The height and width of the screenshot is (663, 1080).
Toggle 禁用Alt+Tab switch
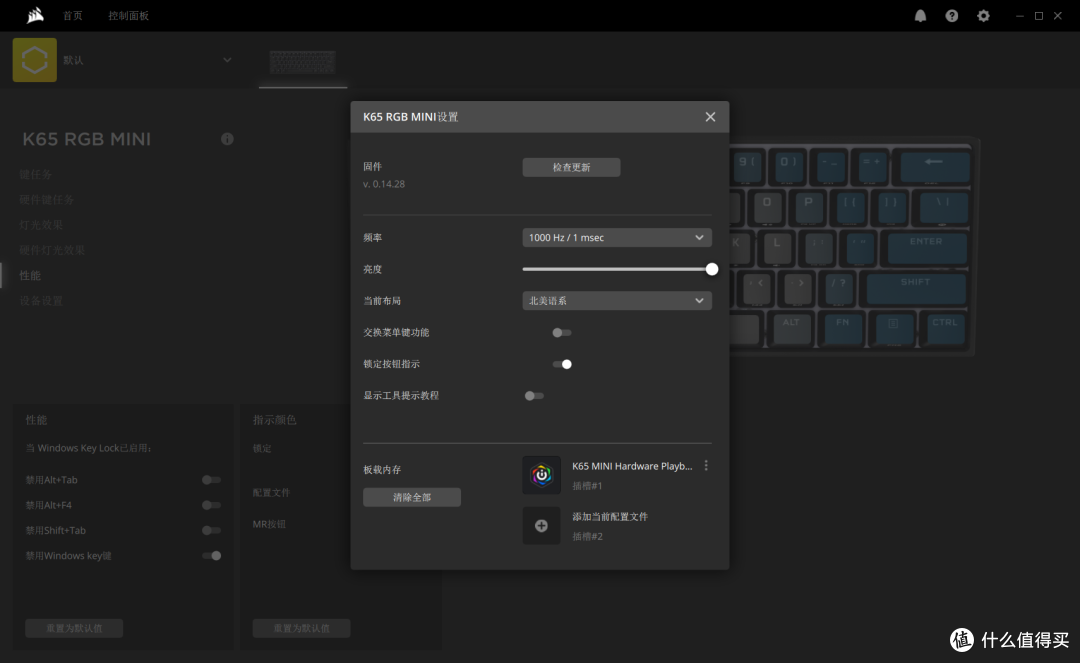point(211,480)
